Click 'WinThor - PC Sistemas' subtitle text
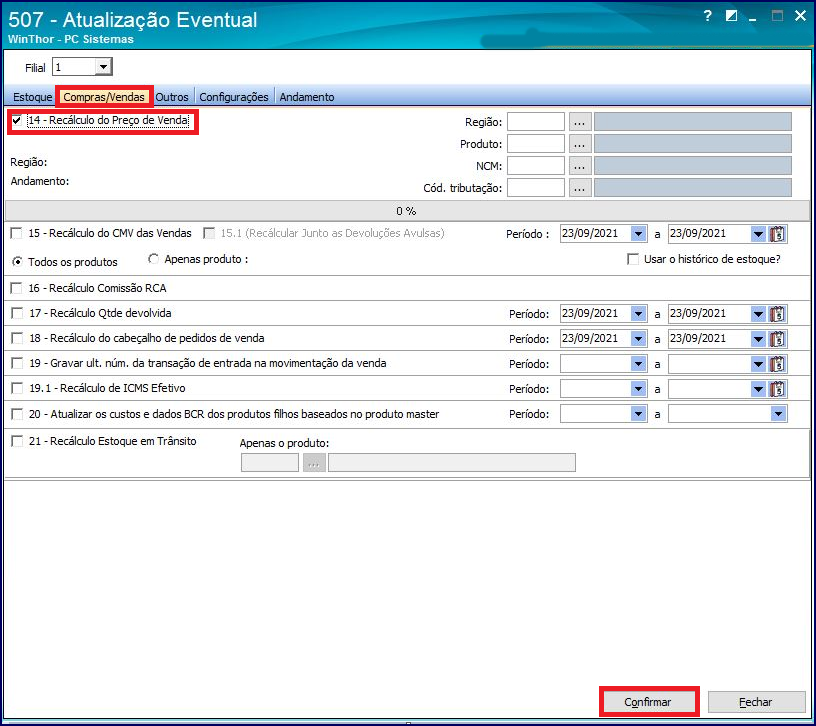 71,39
